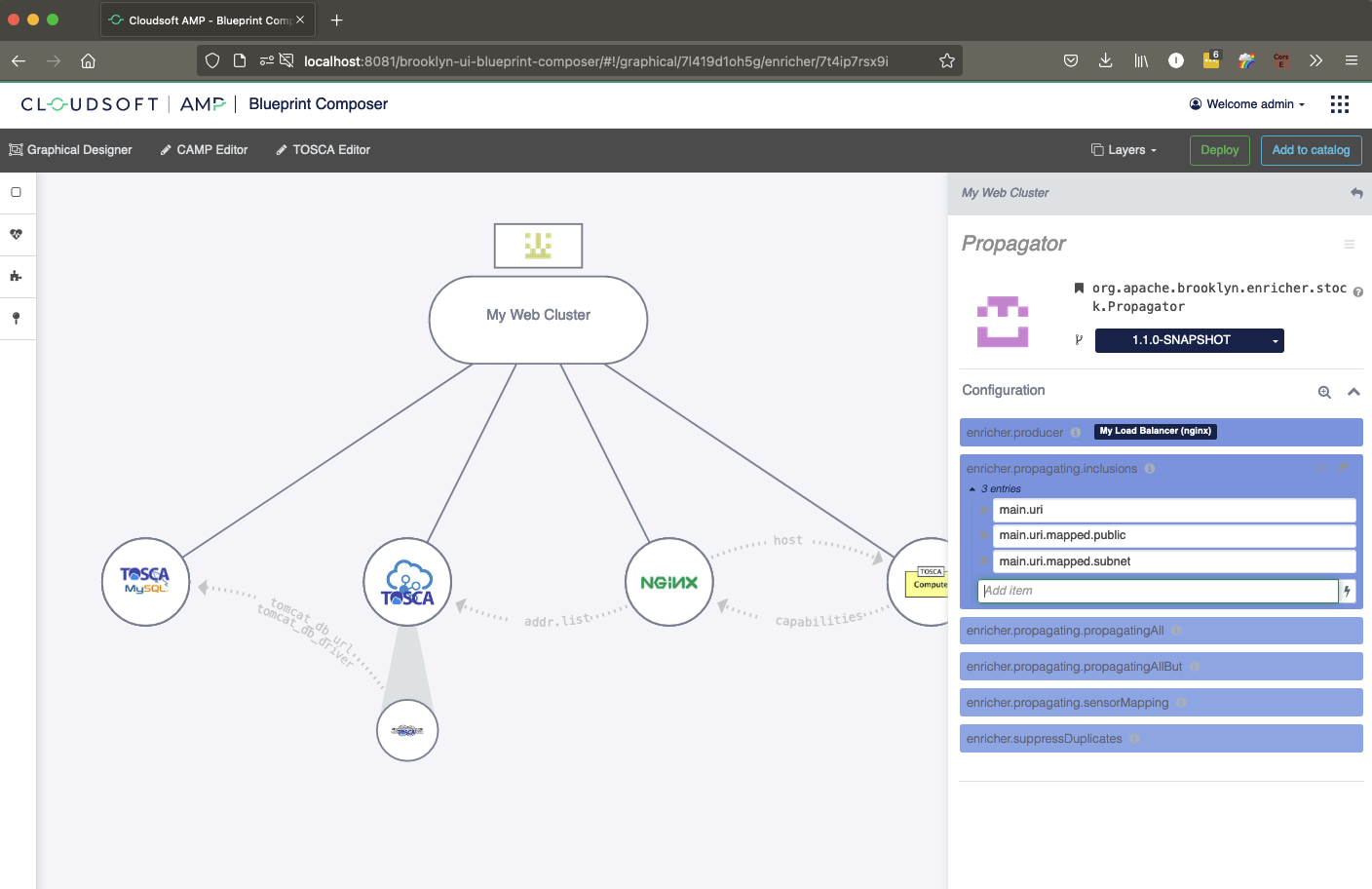1372x889 pixels.
Task: Show info for enricher.producer
Action: (1076, 433)
